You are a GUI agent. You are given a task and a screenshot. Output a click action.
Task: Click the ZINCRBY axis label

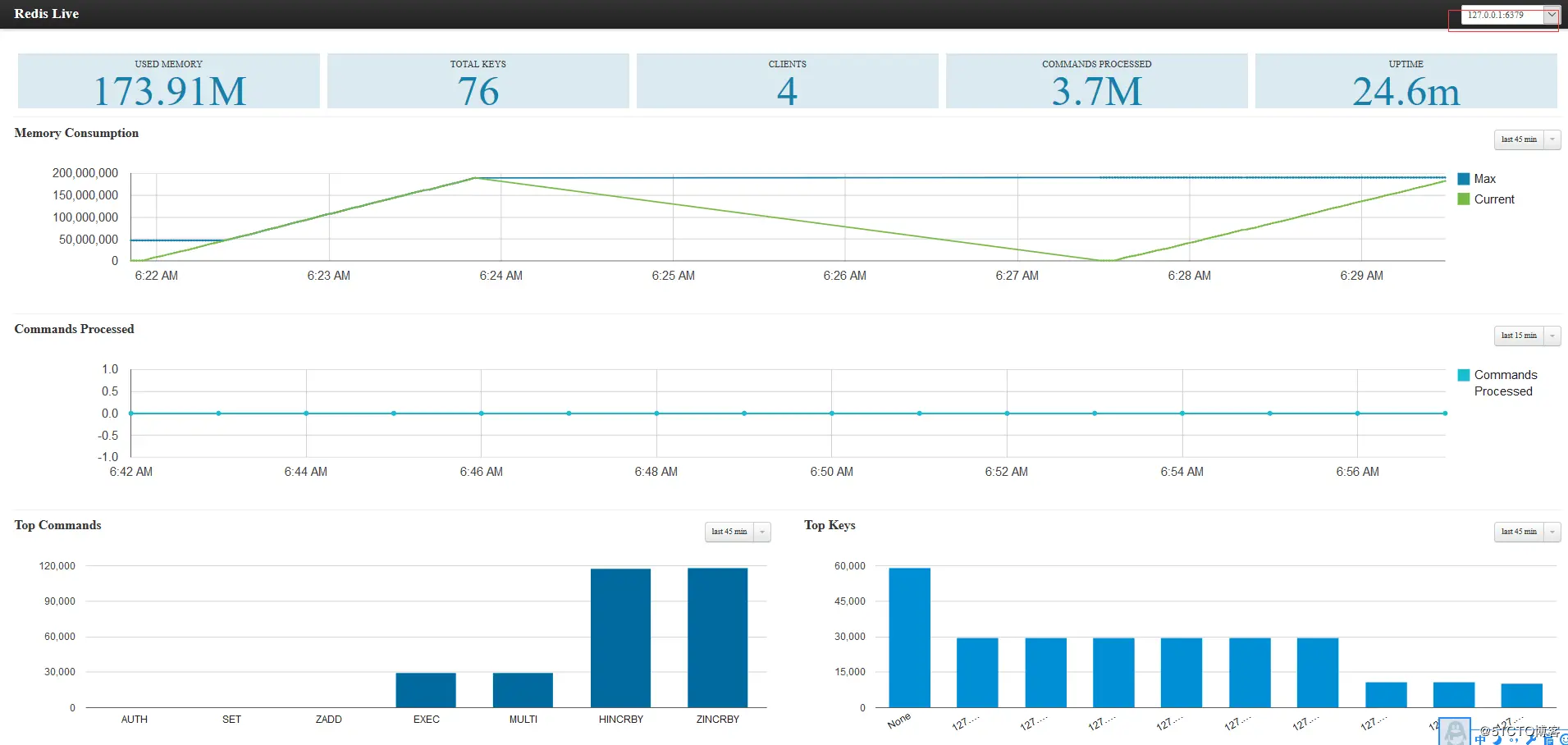(x=718, y=720)
